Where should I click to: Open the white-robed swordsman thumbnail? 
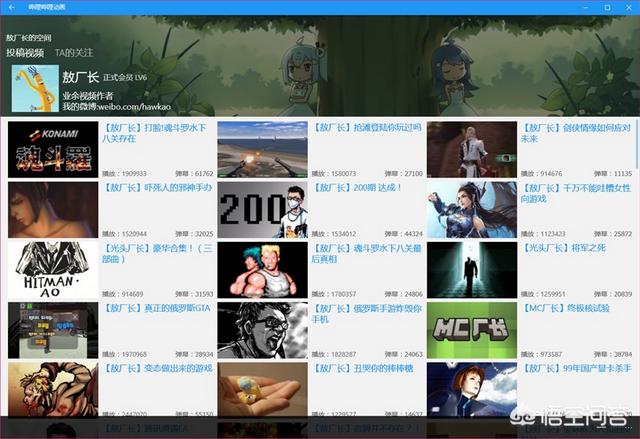coord(472,149)
